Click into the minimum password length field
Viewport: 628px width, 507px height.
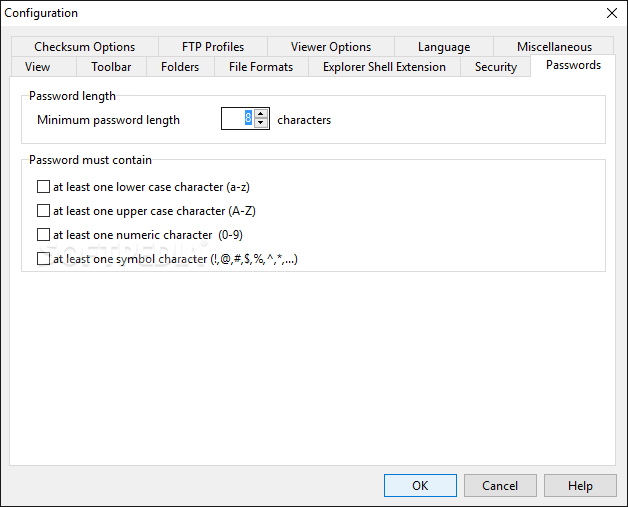tap(238, 119)
